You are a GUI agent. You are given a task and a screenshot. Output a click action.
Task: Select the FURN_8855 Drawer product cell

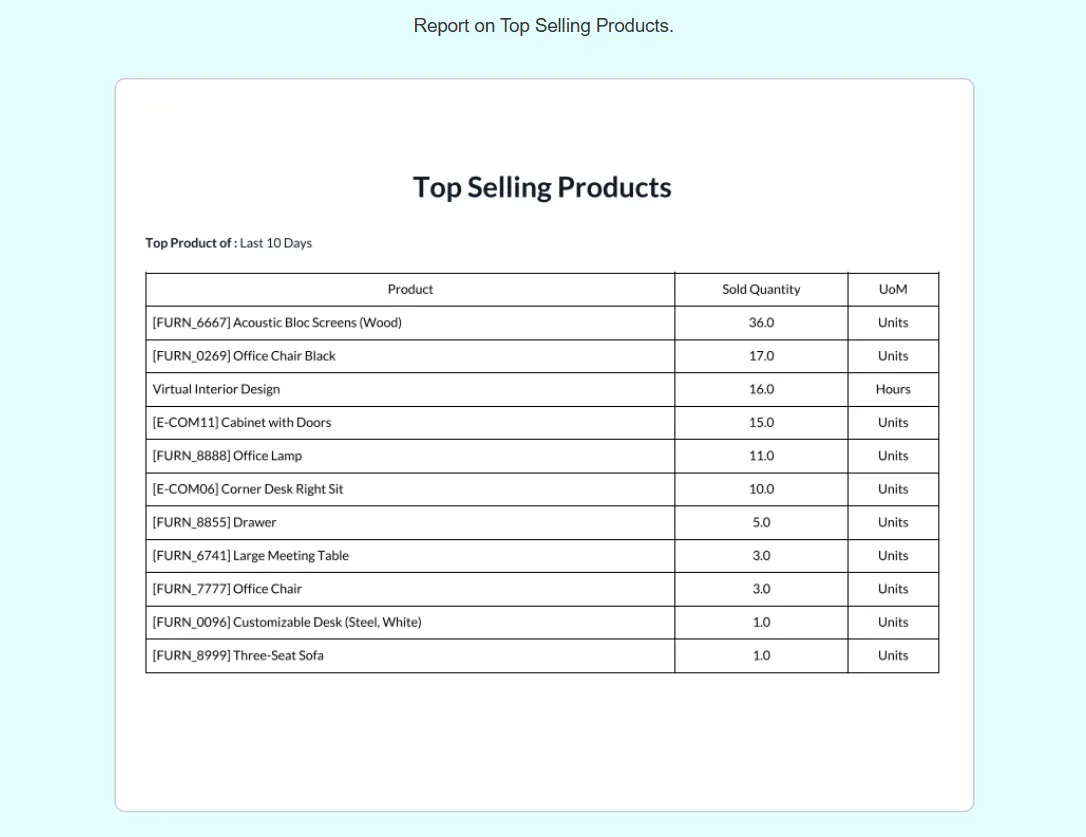click(x=214, y=522)
